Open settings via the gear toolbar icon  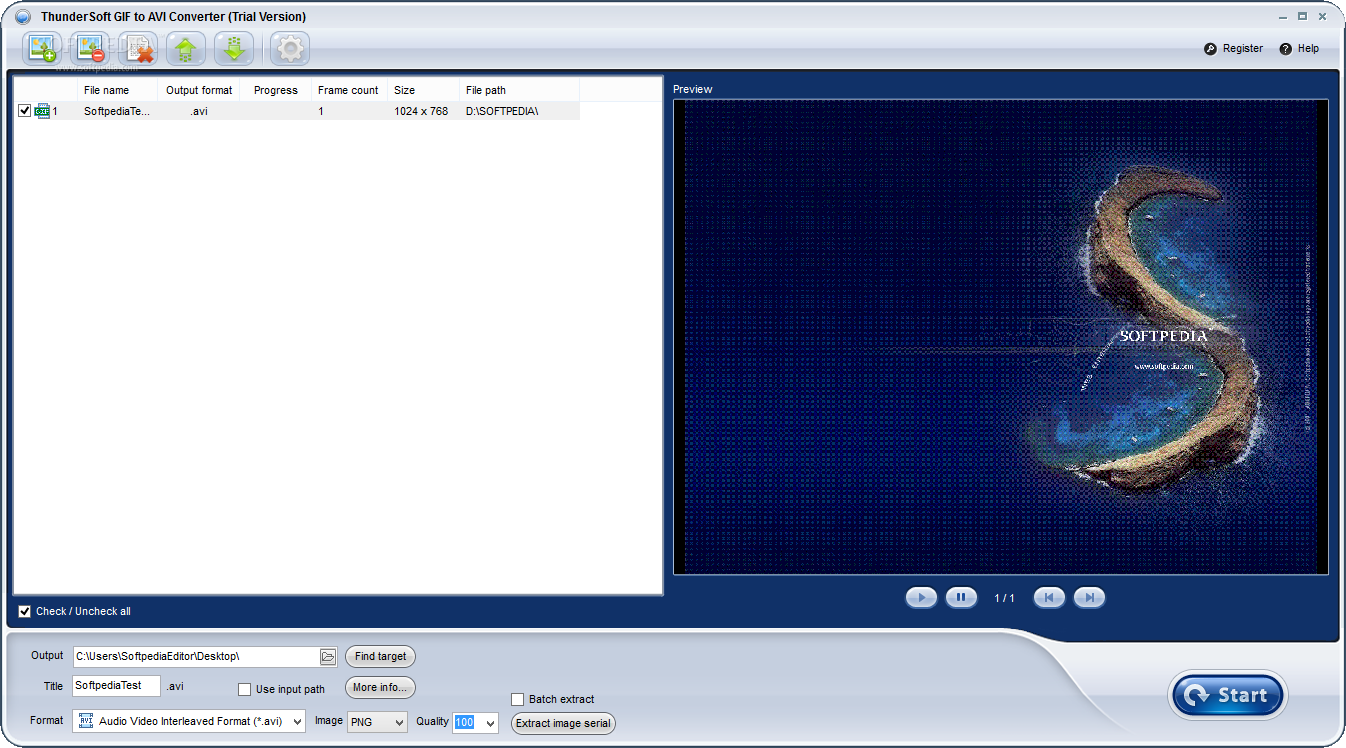pos(290,48)
